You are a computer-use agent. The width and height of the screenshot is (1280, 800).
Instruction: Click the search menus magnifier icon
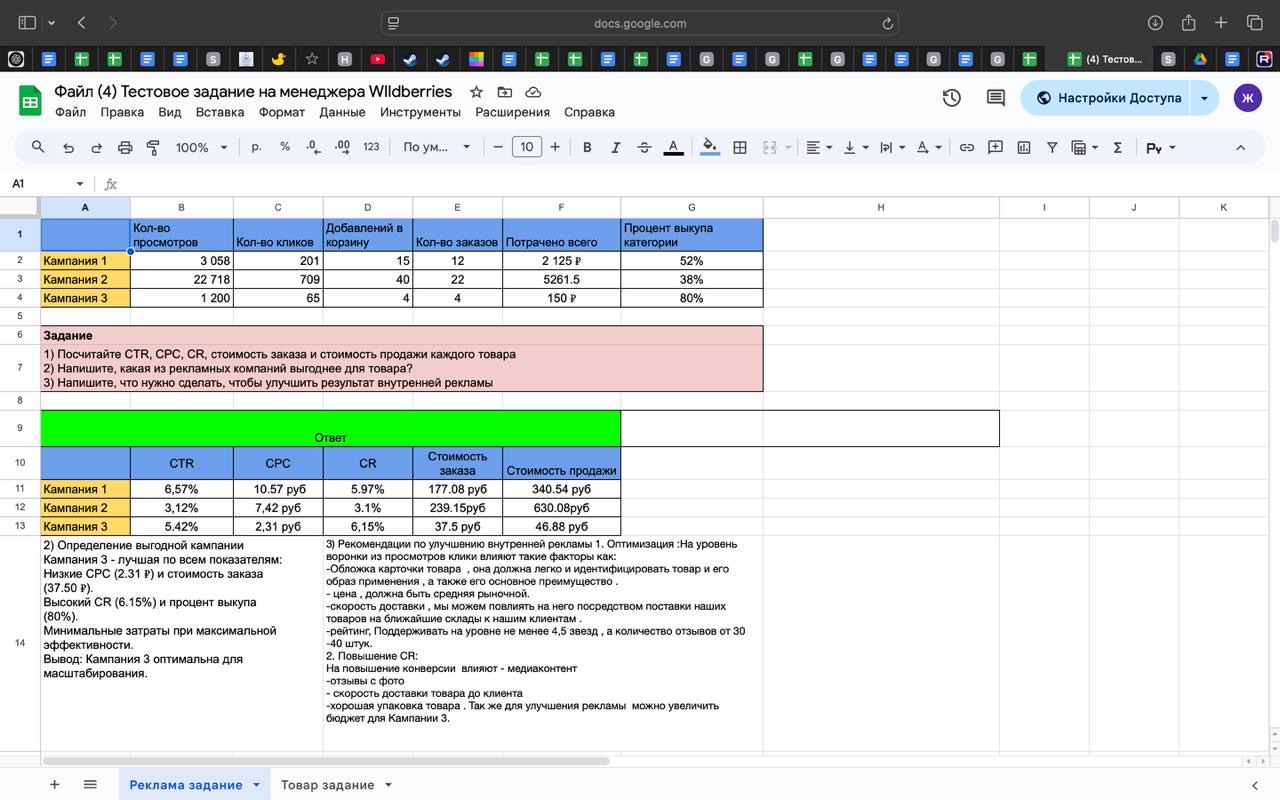[38, 147]
